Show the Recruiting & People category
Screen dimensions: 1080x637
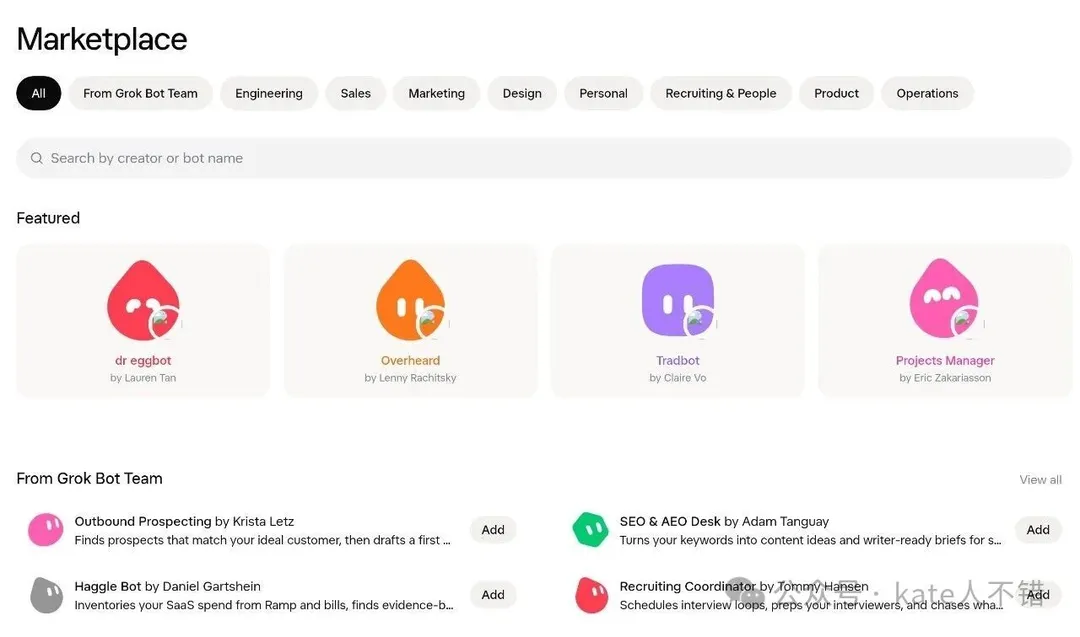click(x=720, y=93)
